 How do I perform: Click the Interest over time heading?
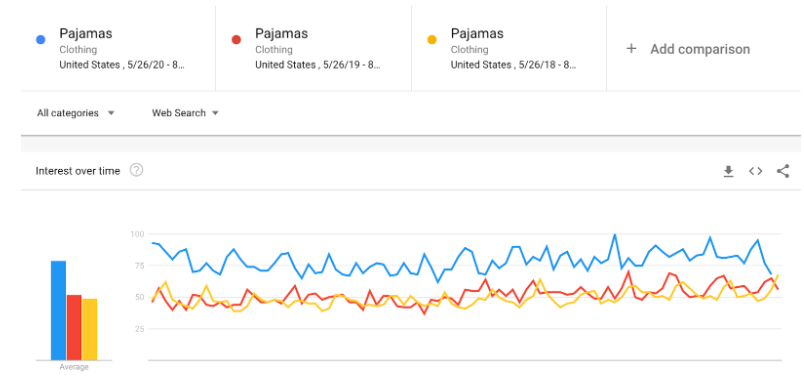(78, 171)
